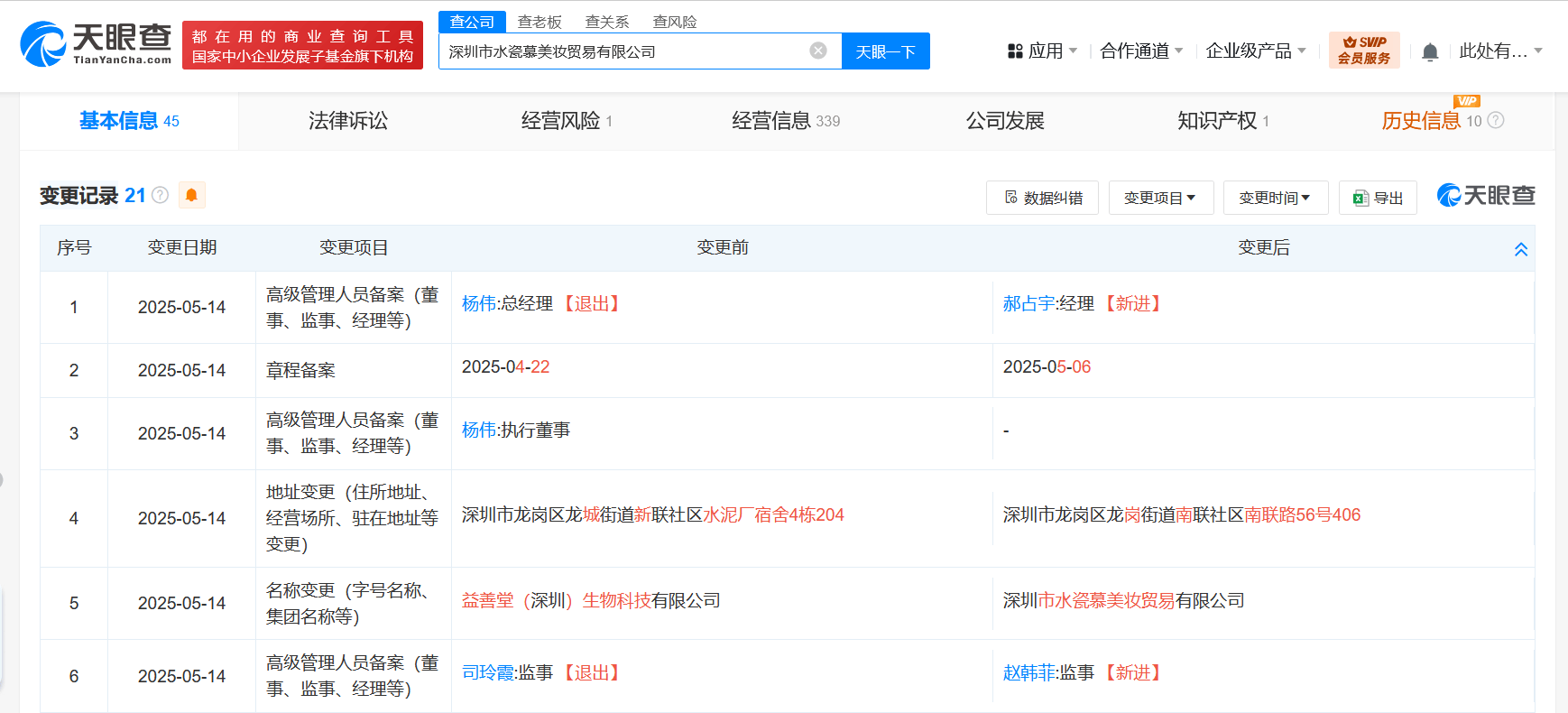1568x713 pixels.
Task: Click the new name 深圳市水瓷慕美妆贸易有限公司 in table
Action: [x=1123, y=601]
